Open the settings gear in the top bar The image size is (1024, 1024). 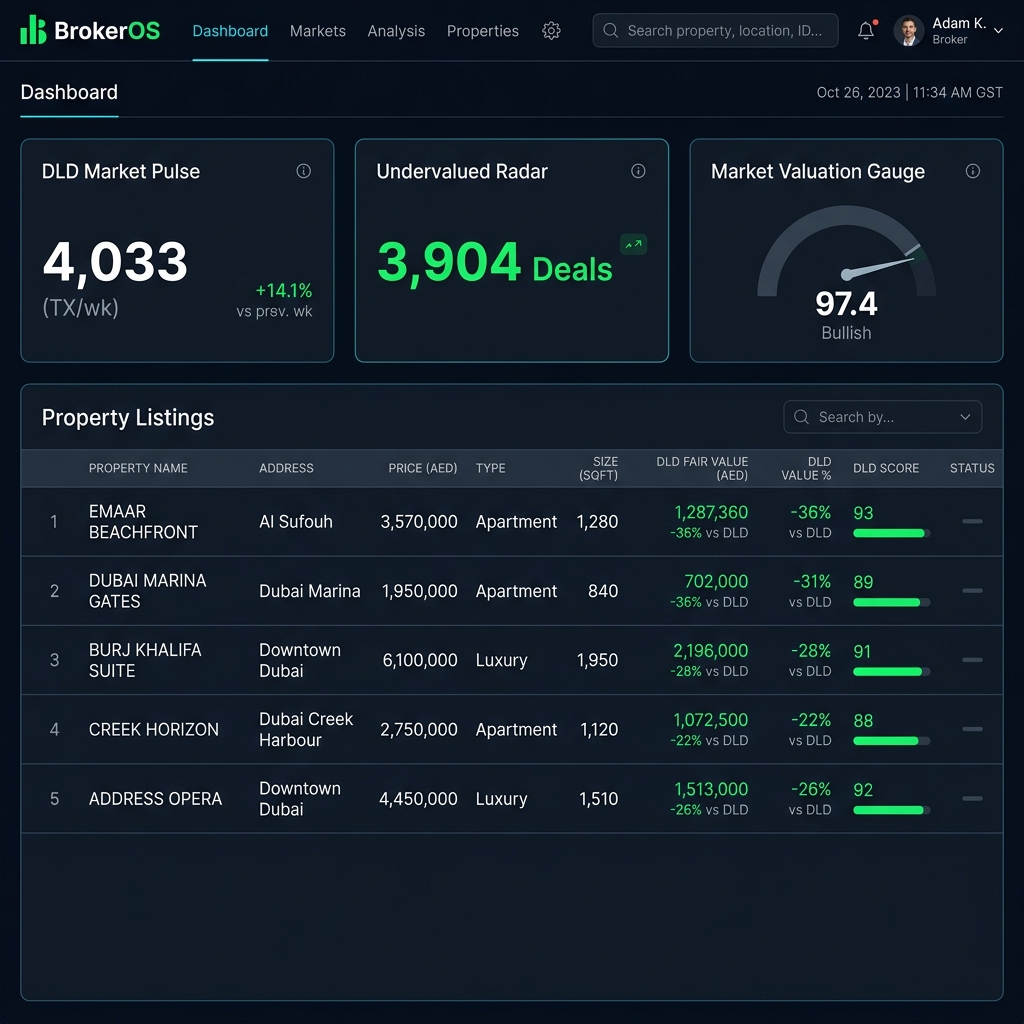click(x=551, y=31)
